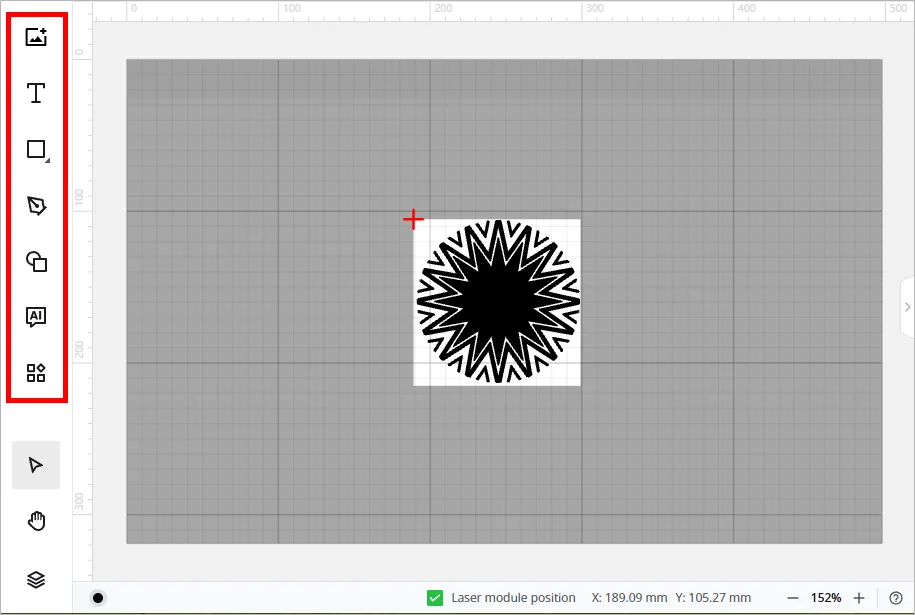Viewport: 915px width, 615px height.
Task: Click the X: 189.09 mm readout
Action: click(x=629, y=598)
